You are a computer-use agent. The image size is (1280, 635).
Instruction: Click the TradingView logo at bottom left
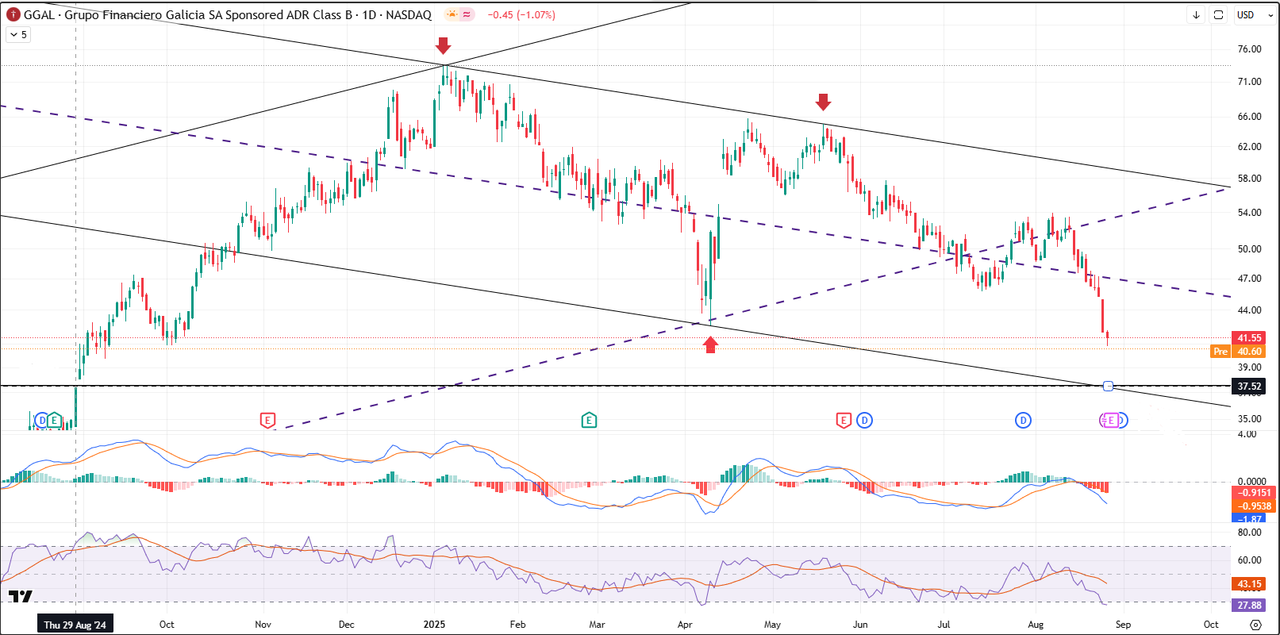pyautogui.click(x=19, y=597)
